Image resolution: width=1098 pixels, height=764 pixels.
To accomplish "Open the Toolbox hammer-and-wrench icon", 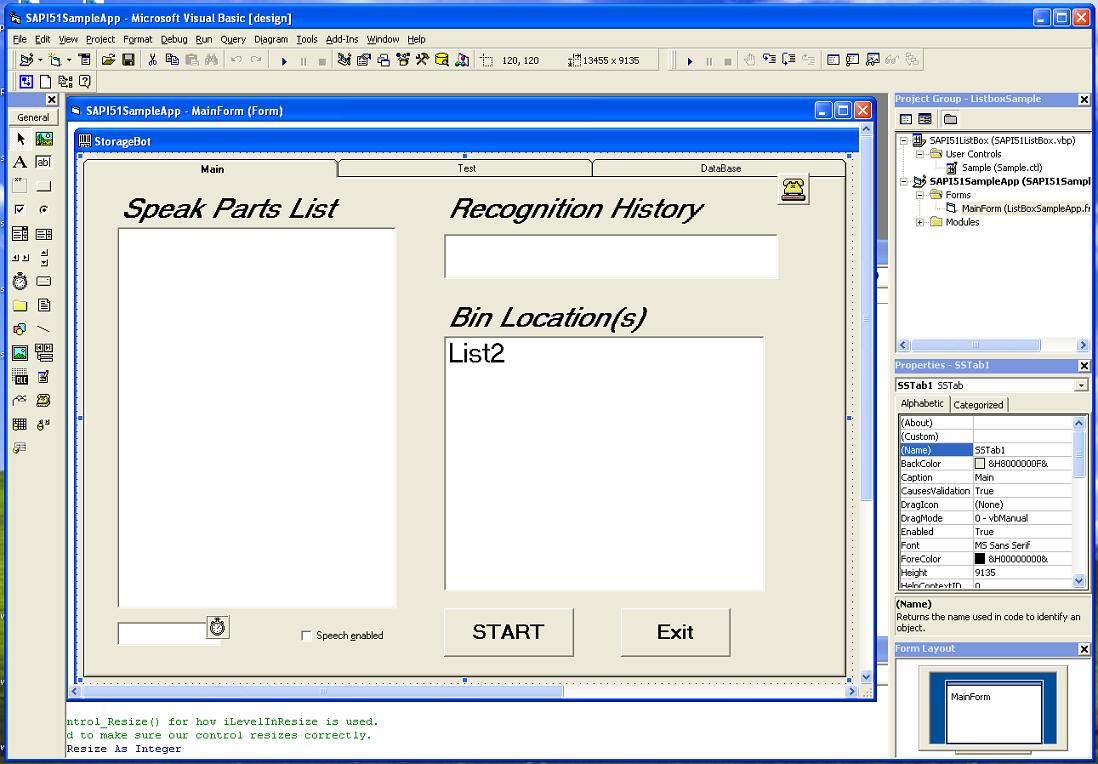I will click(x=422, y=60).
